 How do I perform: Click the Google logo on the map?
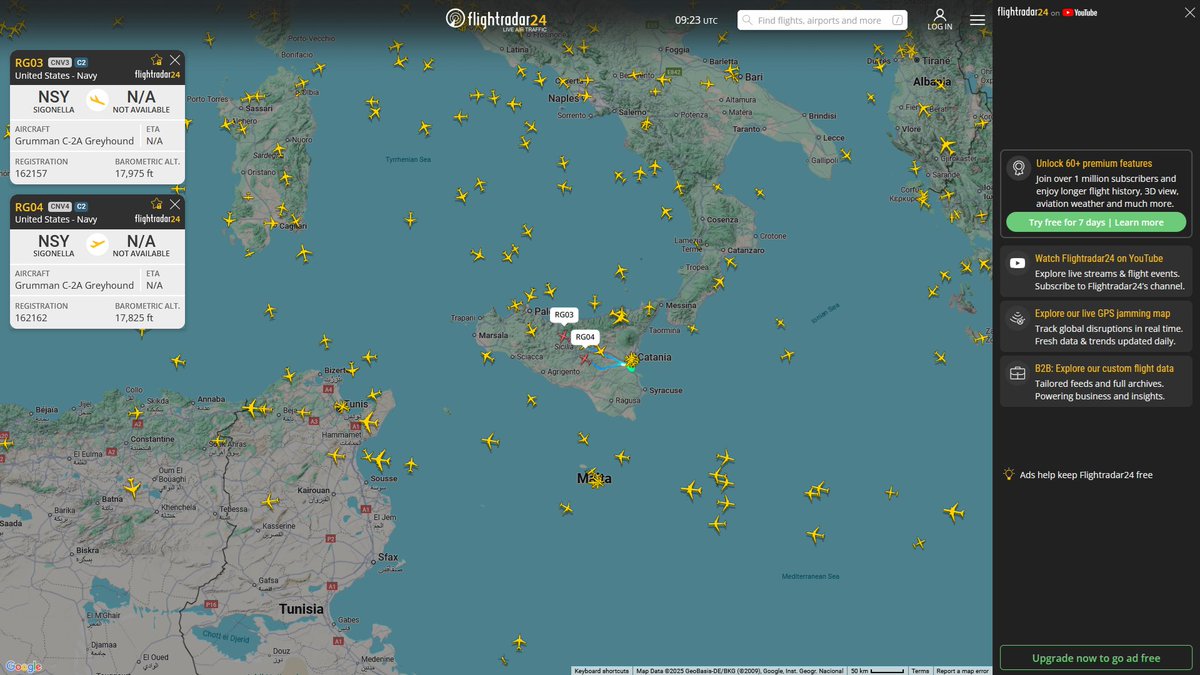coord(23,666)
